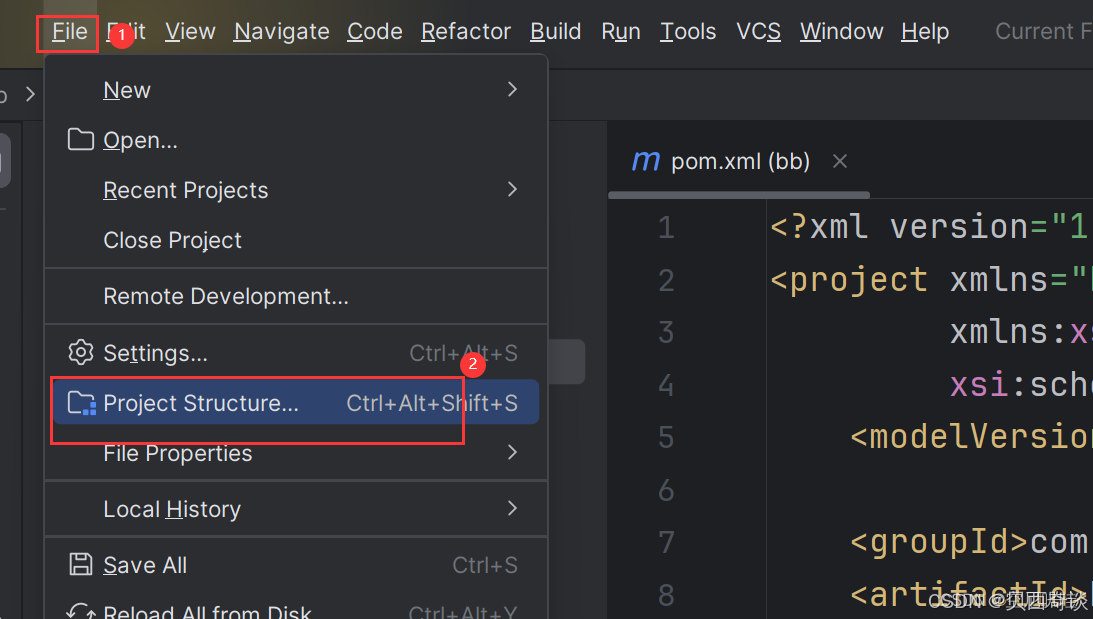Choose Reload All from Disk

296,610
